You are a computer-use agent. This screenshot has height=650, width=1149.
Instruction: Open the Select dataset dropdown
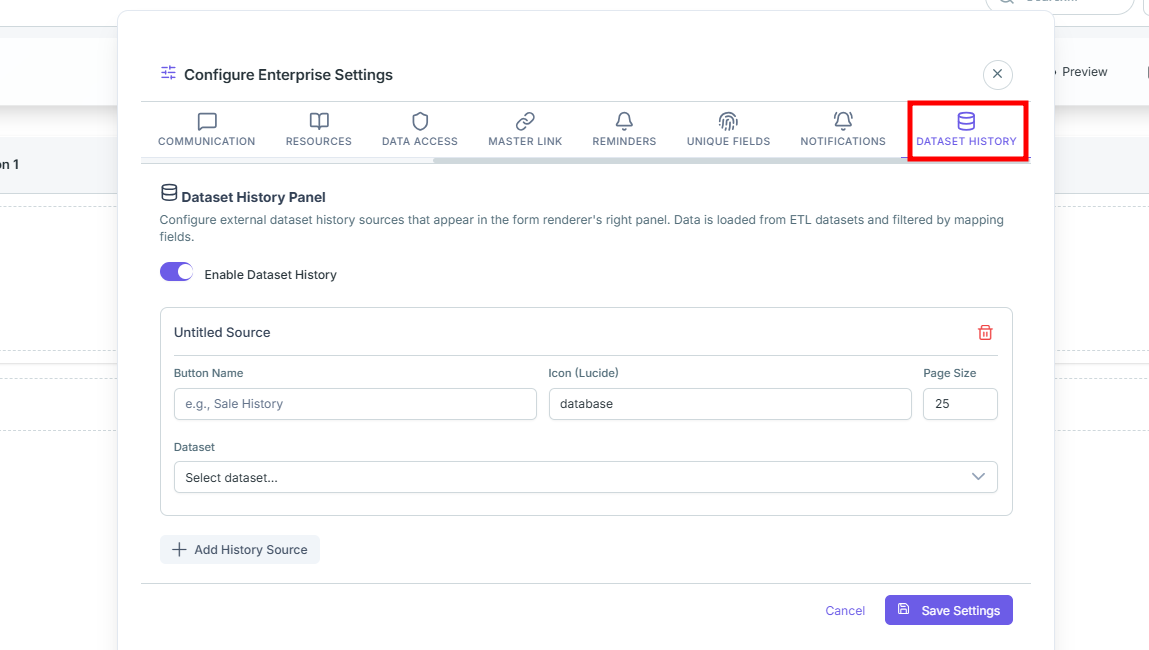[x=585, y=477]
